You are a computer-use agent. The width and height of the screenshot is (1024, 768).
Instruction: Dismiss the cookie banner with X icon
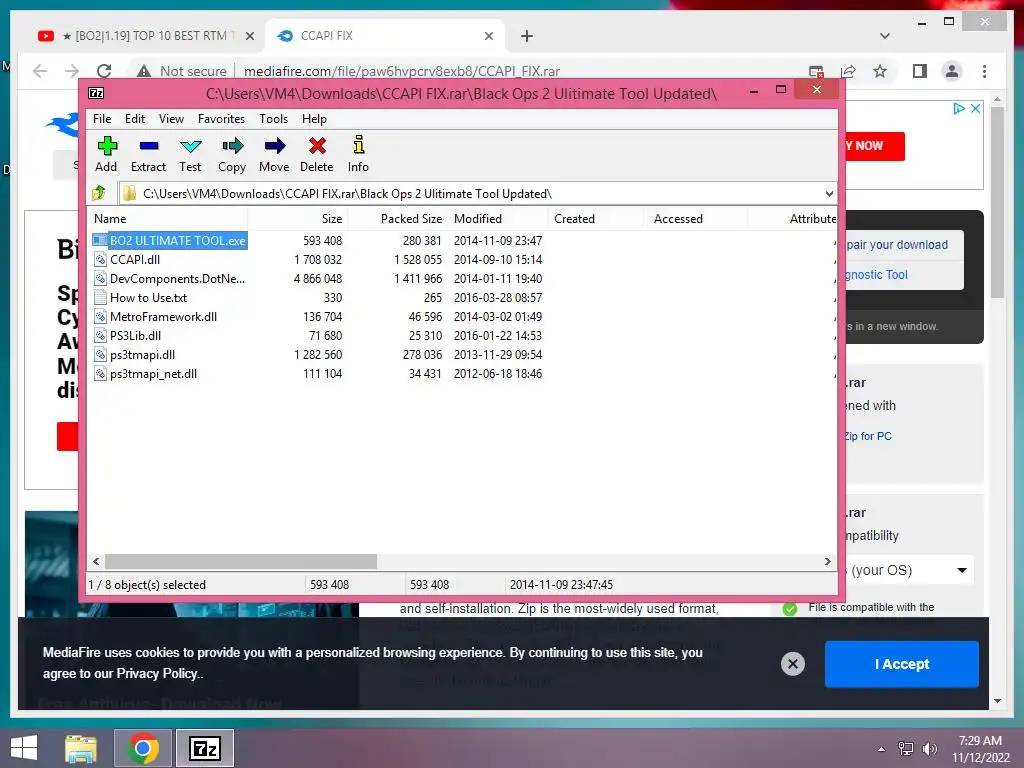793,664
